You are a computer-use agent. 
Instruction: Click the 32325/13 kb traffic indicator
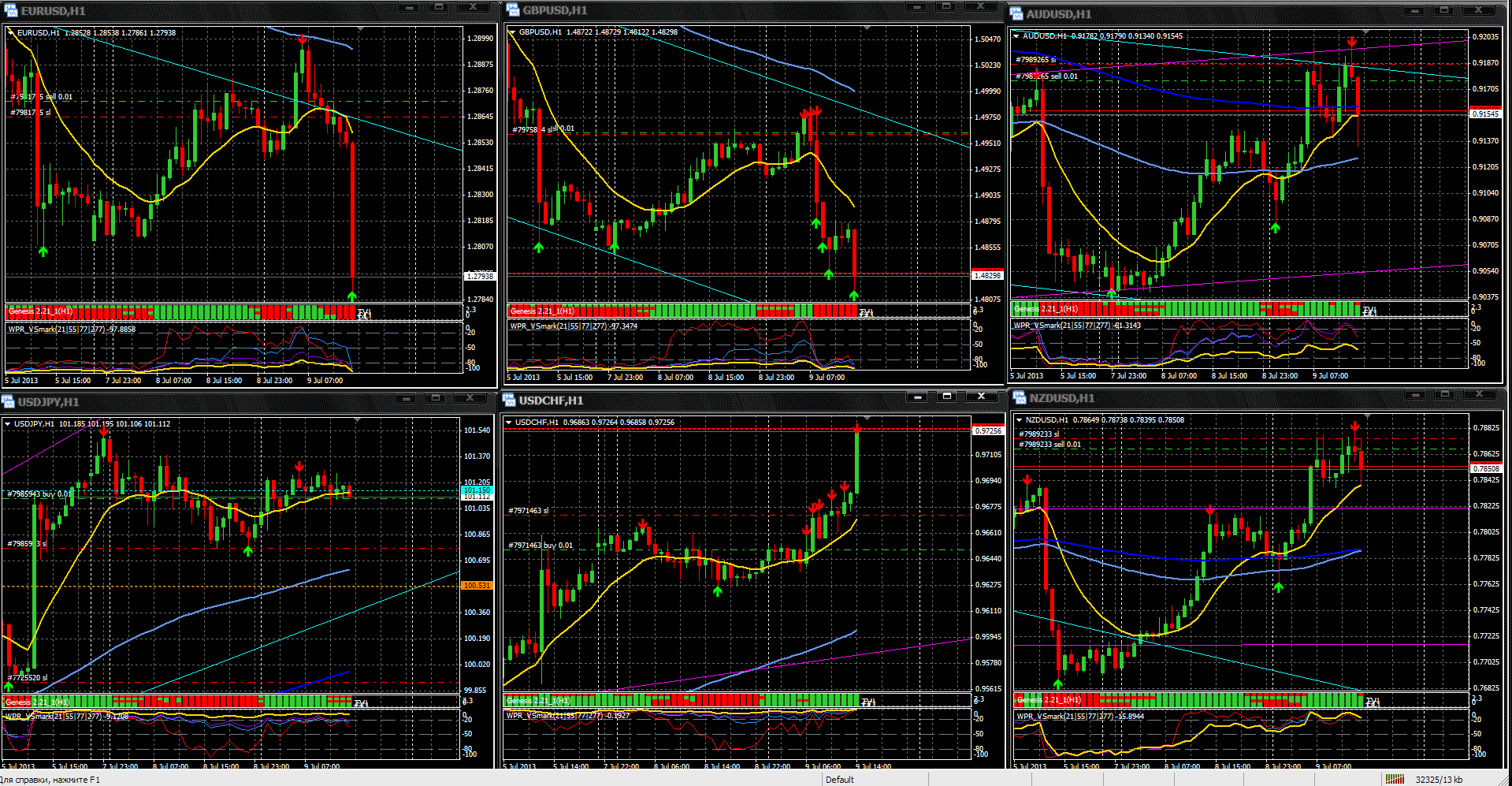click(1439, 780)
